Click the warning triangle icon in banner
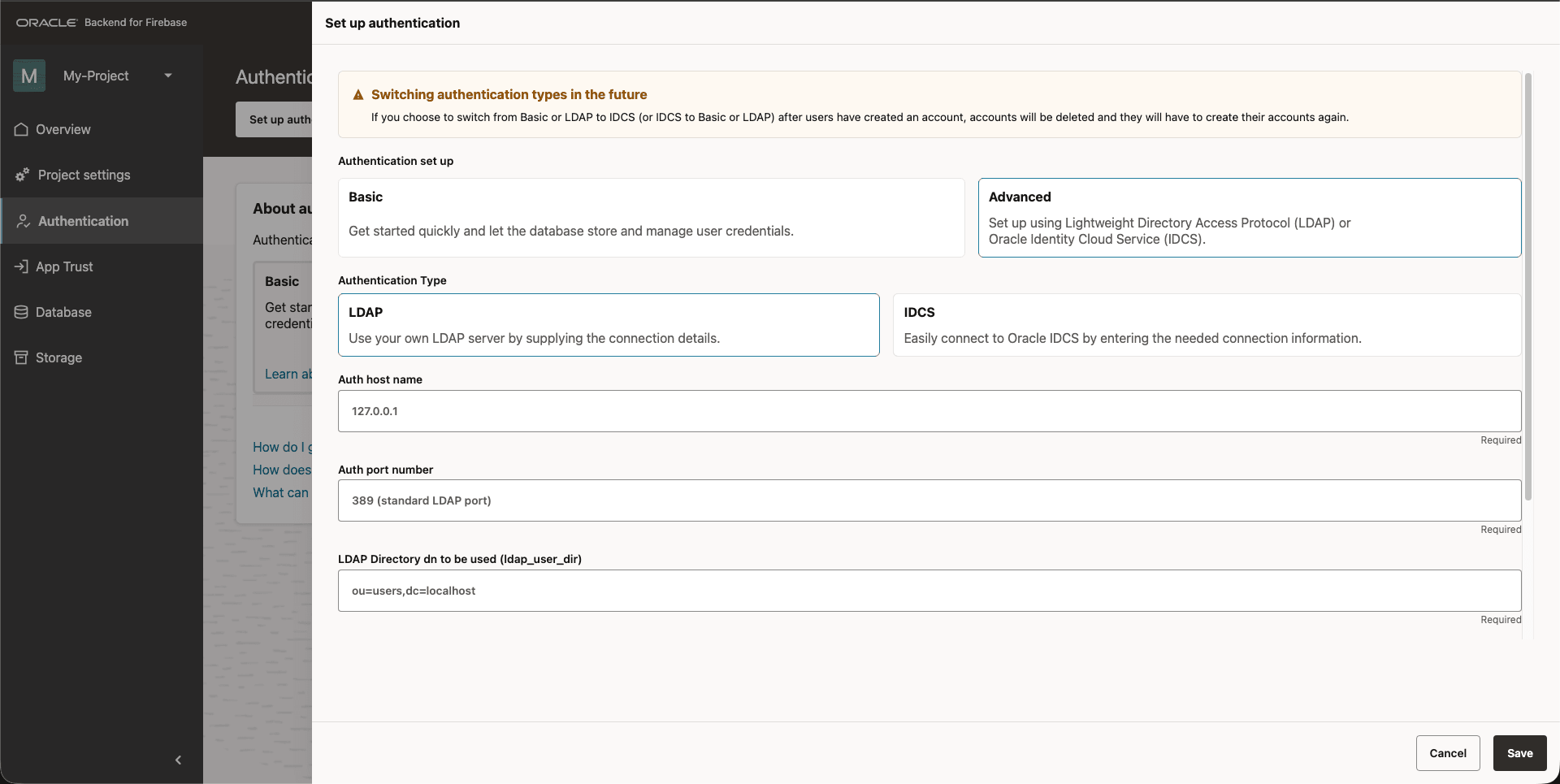 358,95
